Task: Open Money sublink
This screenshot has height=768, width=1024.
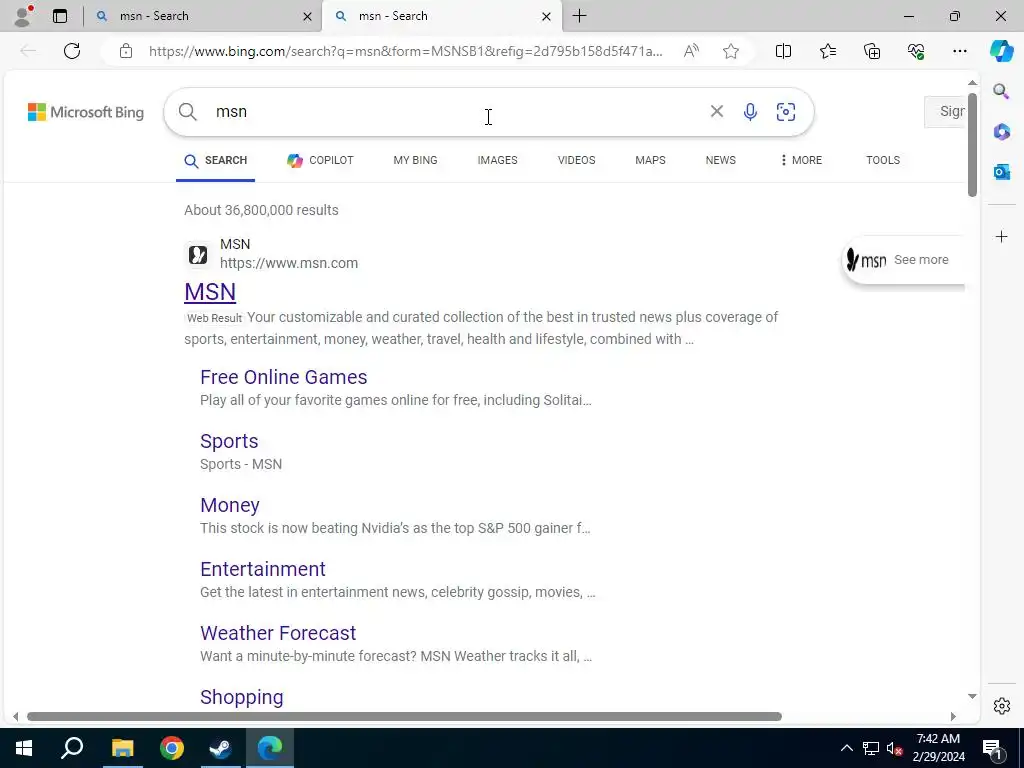Action: pyautogui.click(x=230, y=505)
